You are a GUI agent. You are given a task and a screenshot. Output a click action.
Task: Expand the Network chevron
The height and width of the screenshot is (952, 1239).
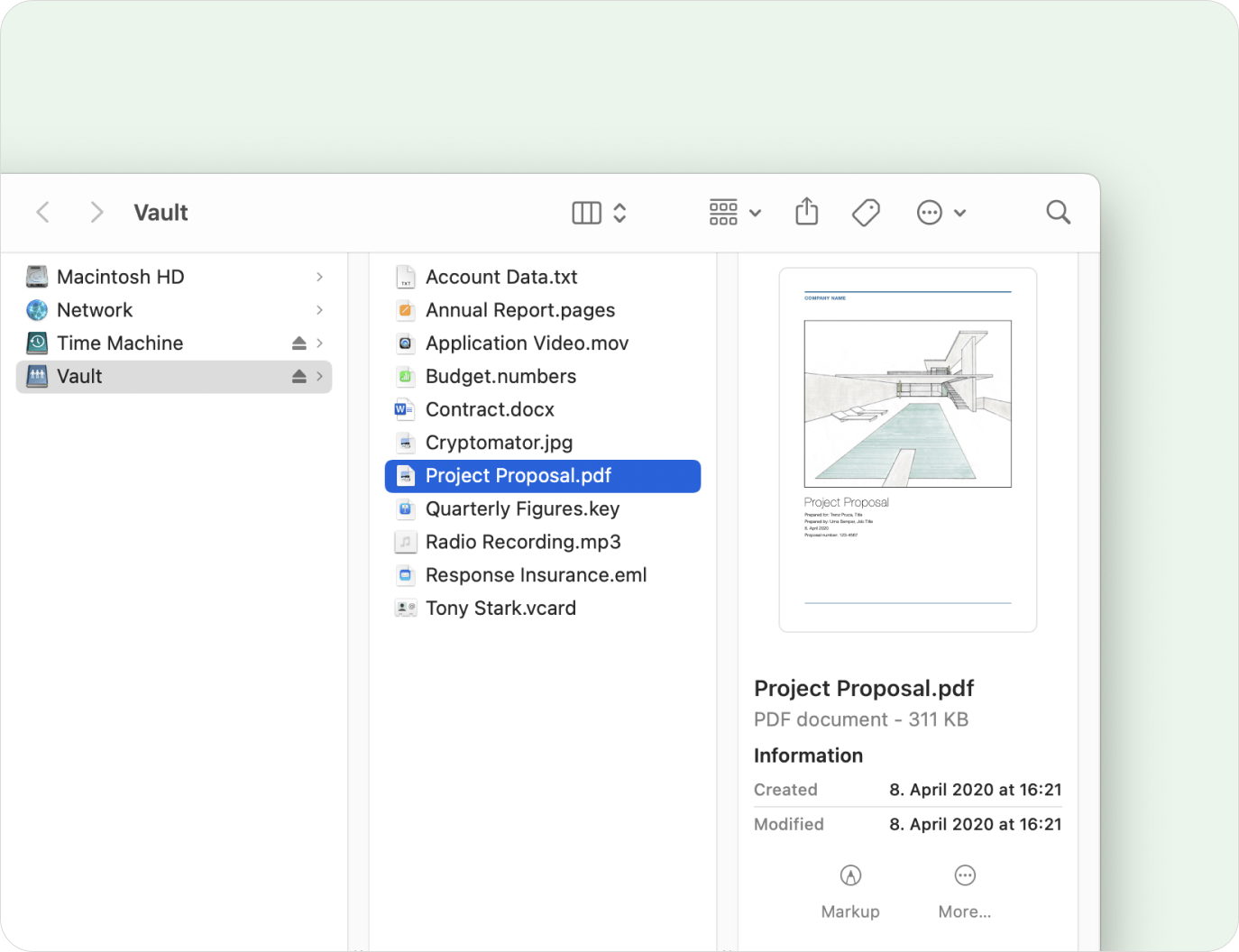coord(319,310)
